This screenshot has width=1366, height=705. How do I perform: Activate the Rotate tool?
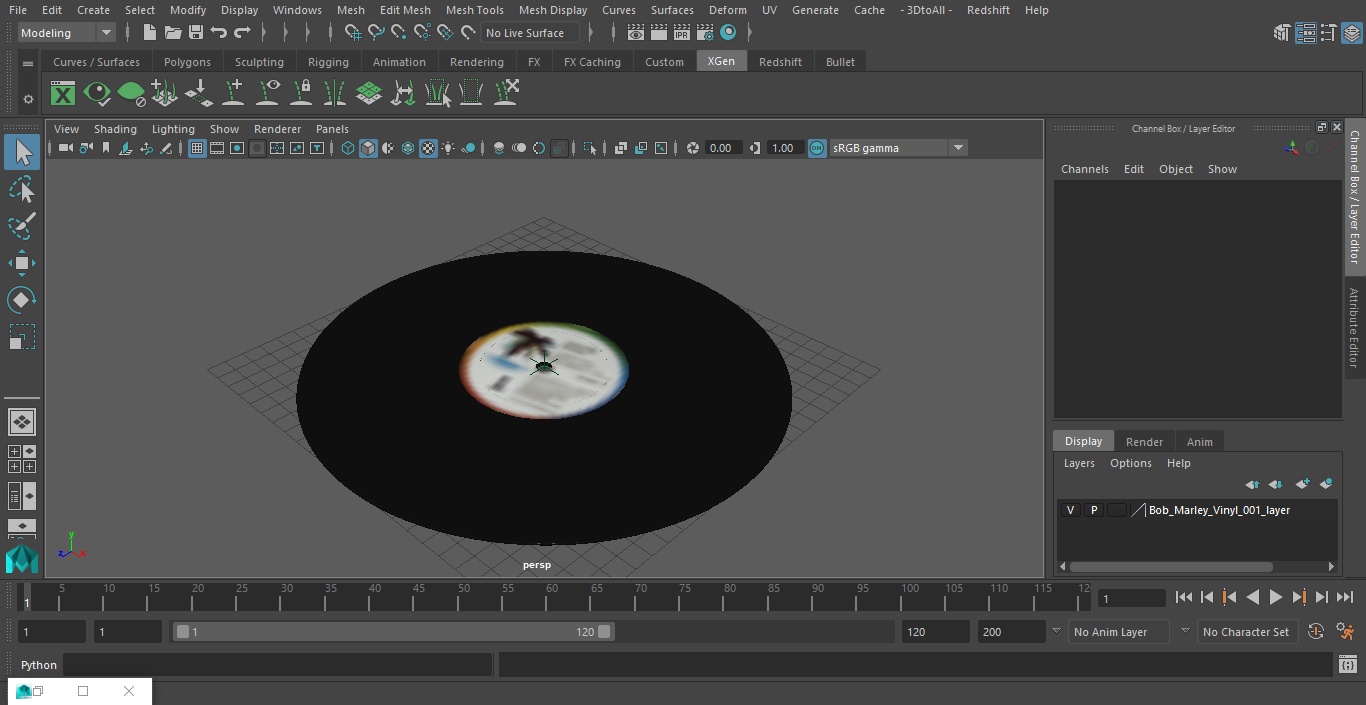tap(22, 300)
